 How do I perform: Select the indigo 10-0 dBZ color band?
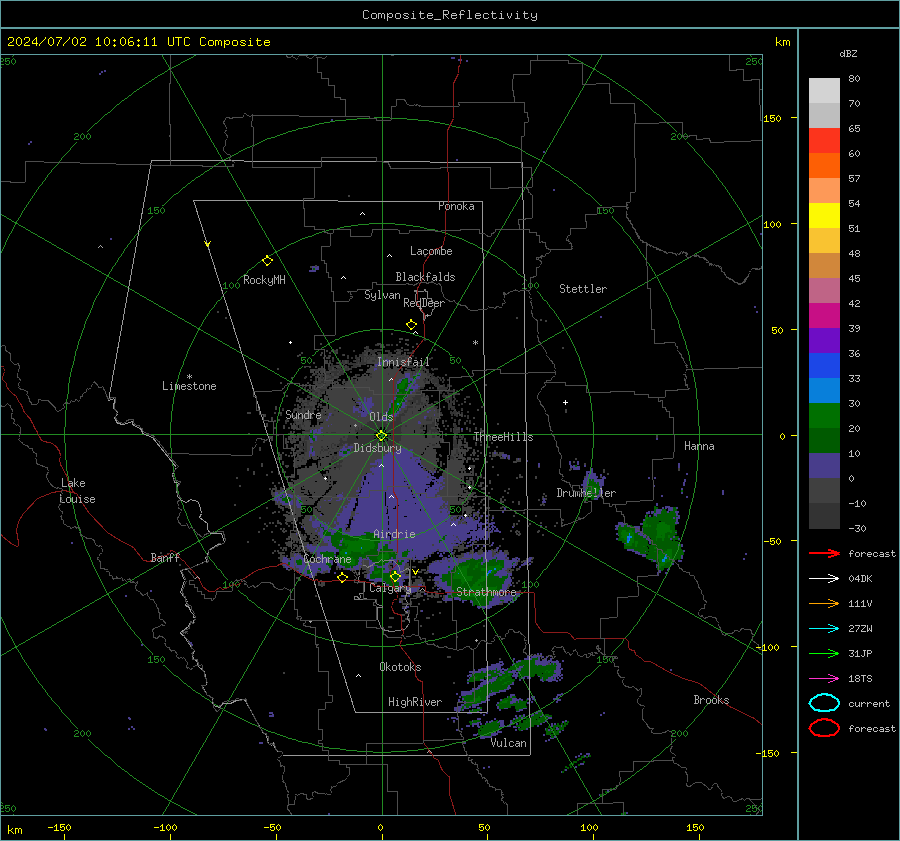(x=824, y=466)
